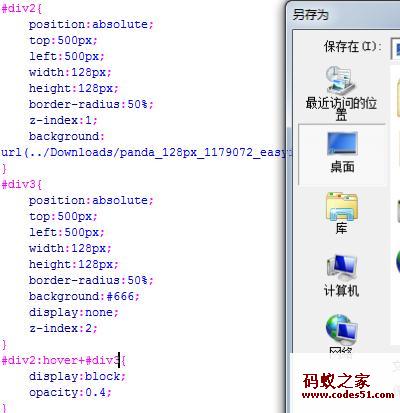Select the 计算机 computer icon
400x413 pixels.
pyautogui.click(x=341, y=268)
